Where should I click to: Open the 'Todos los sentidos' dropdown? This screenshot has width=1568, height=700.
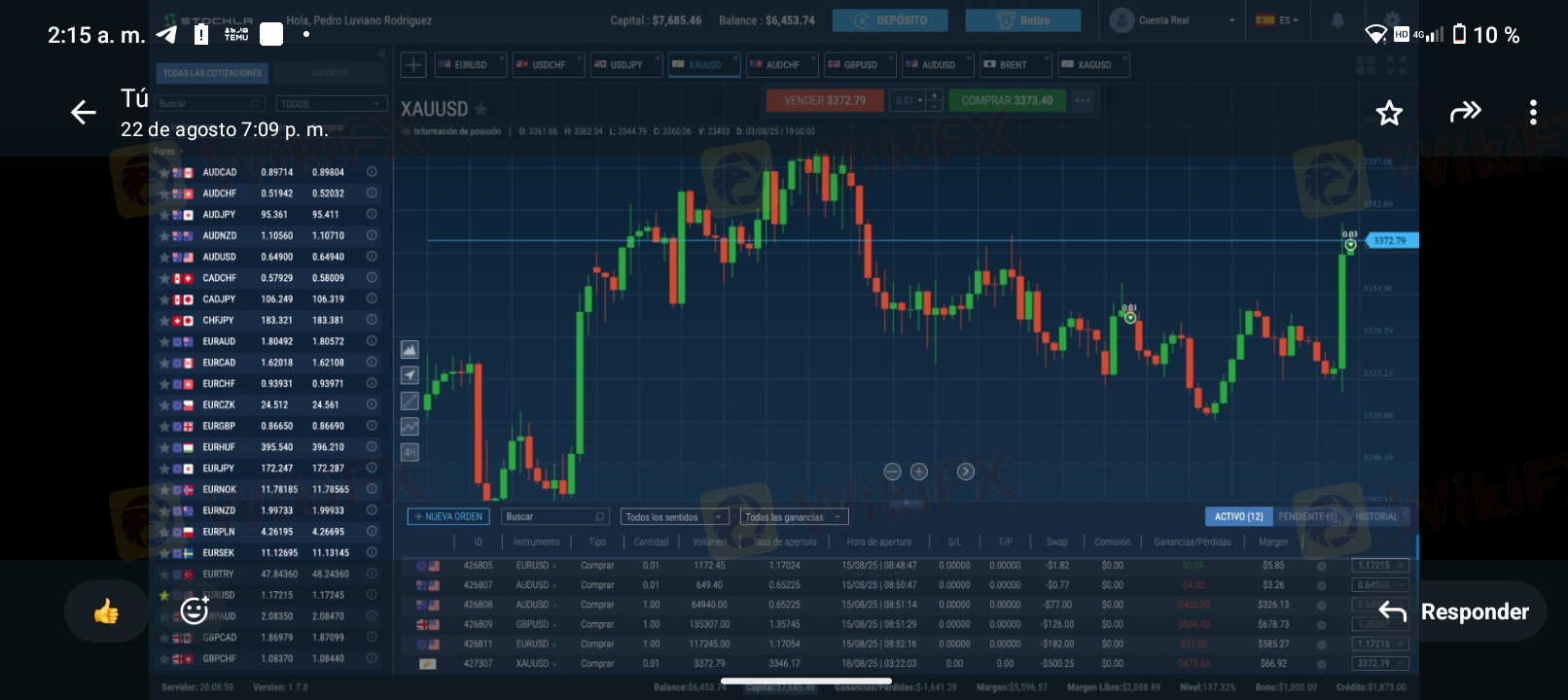coord(675,517)
